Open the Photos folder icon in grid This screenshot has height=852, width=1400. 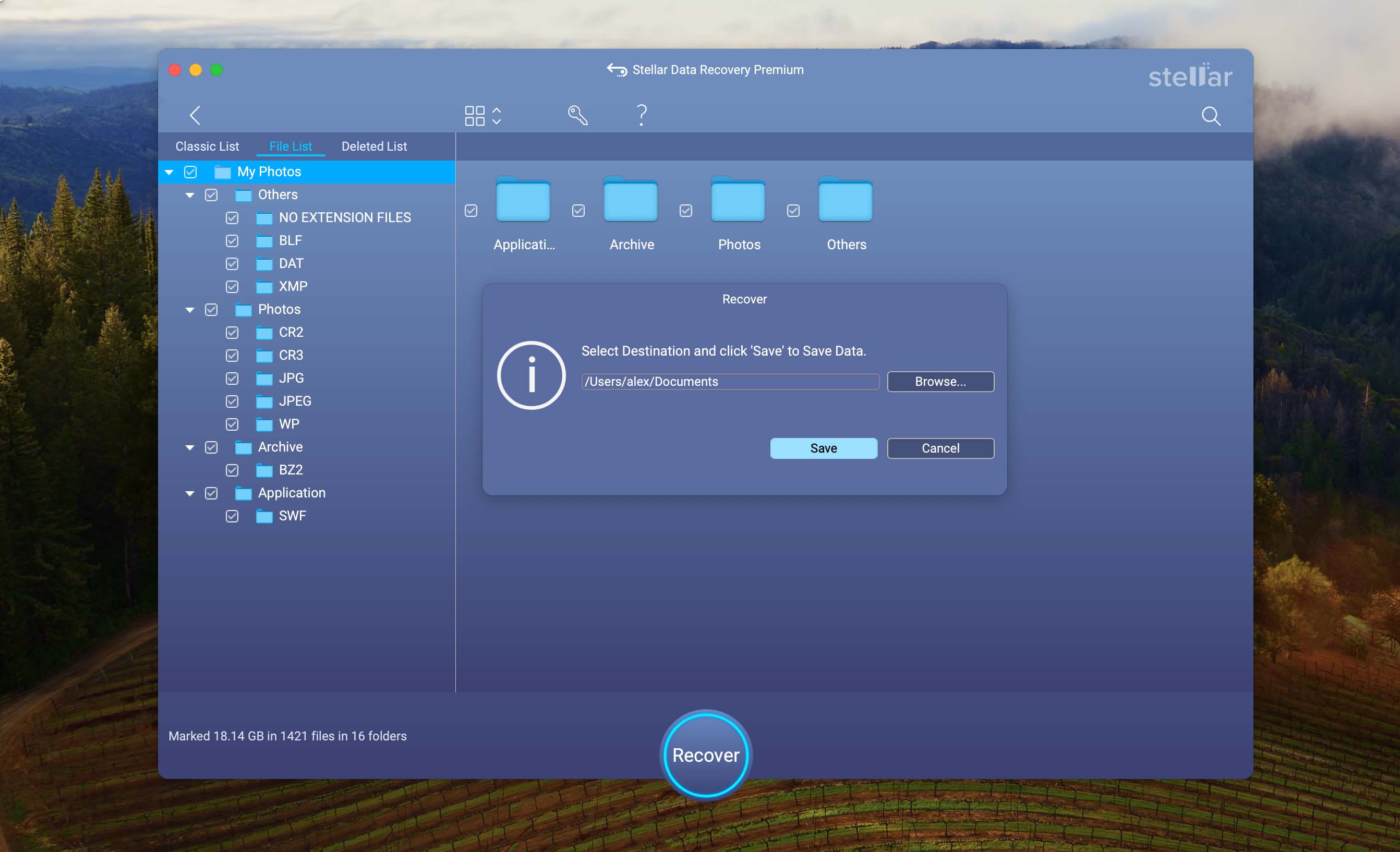pos(738,201)
